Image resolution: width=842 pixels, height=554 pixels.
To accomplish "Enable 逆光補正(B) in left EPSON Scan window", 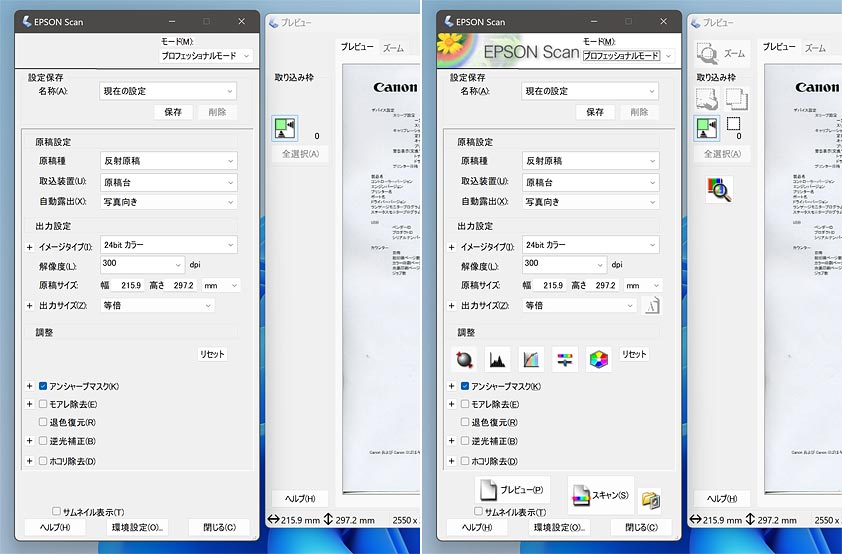I will 43,441.
